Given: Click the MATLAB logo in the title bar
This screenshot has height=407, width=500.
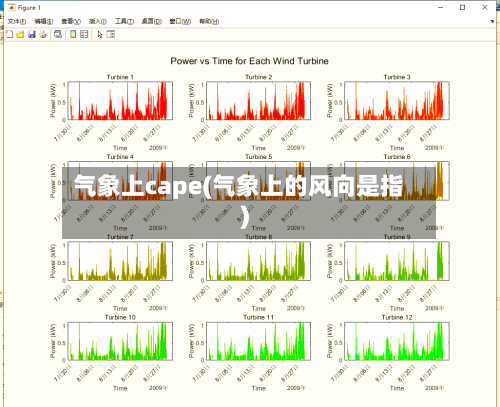Looking at the screenshot, I should pyautogui.click(x=12, y=7).
